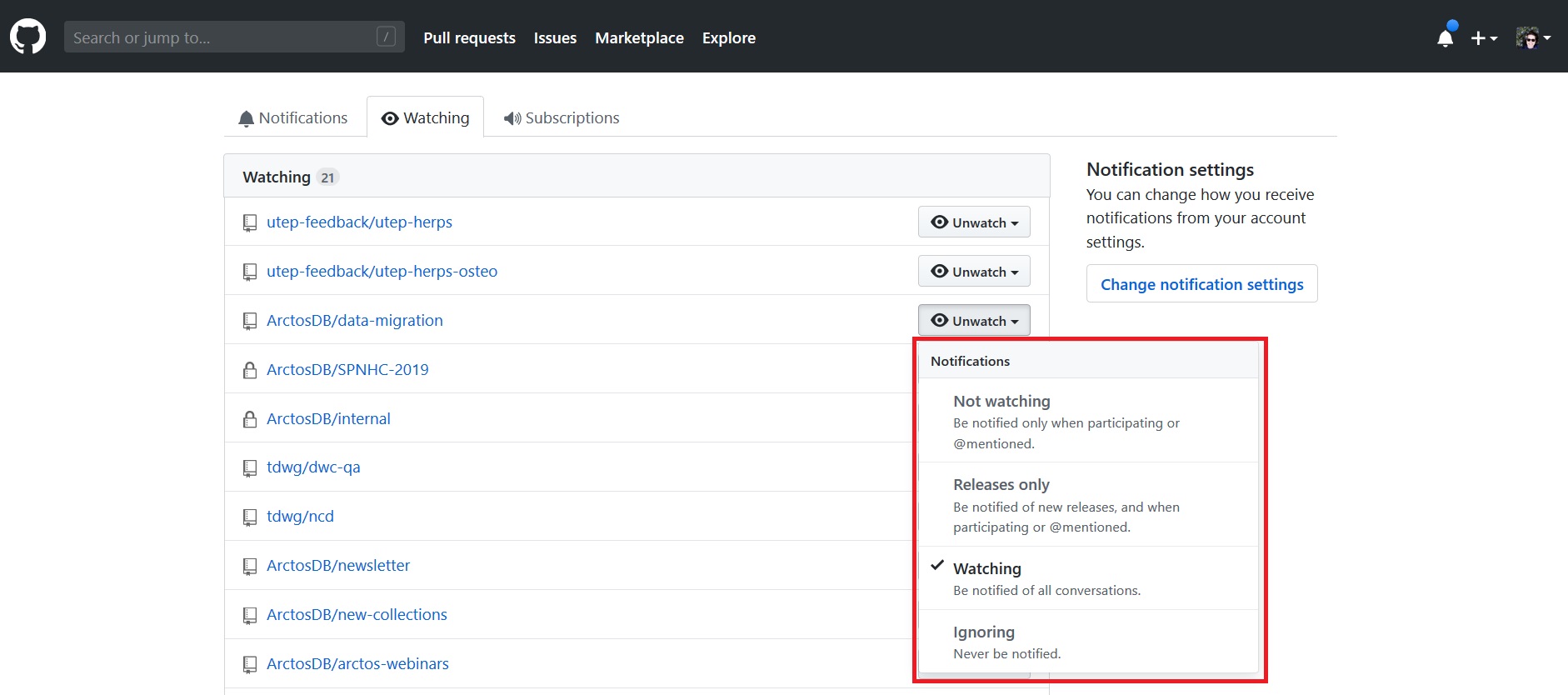
Task: Click Change notification settings button
Action: click(1201, 284)
